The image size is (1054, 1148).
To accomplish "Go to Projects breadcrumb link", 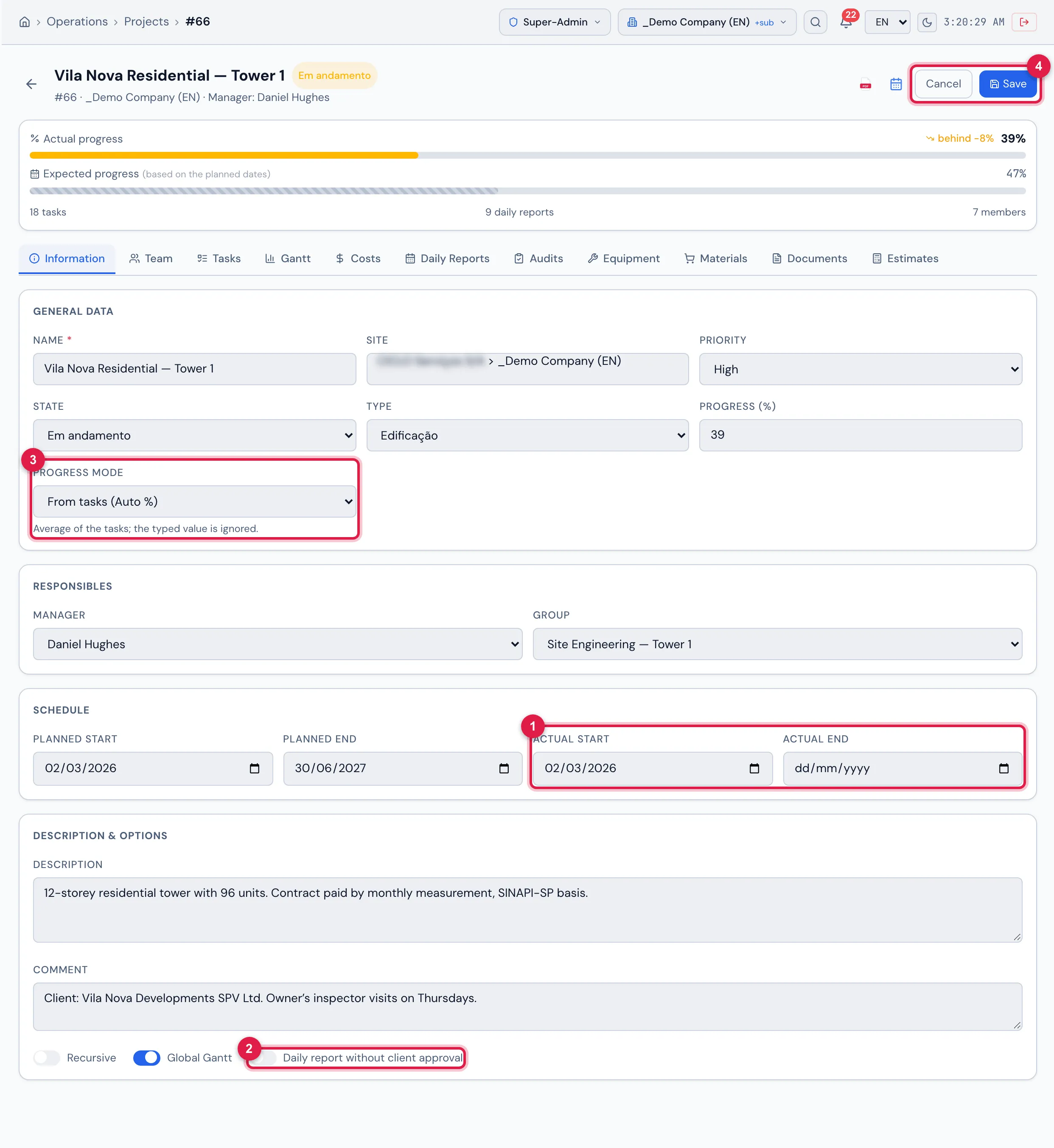I will tap(146, 22).
